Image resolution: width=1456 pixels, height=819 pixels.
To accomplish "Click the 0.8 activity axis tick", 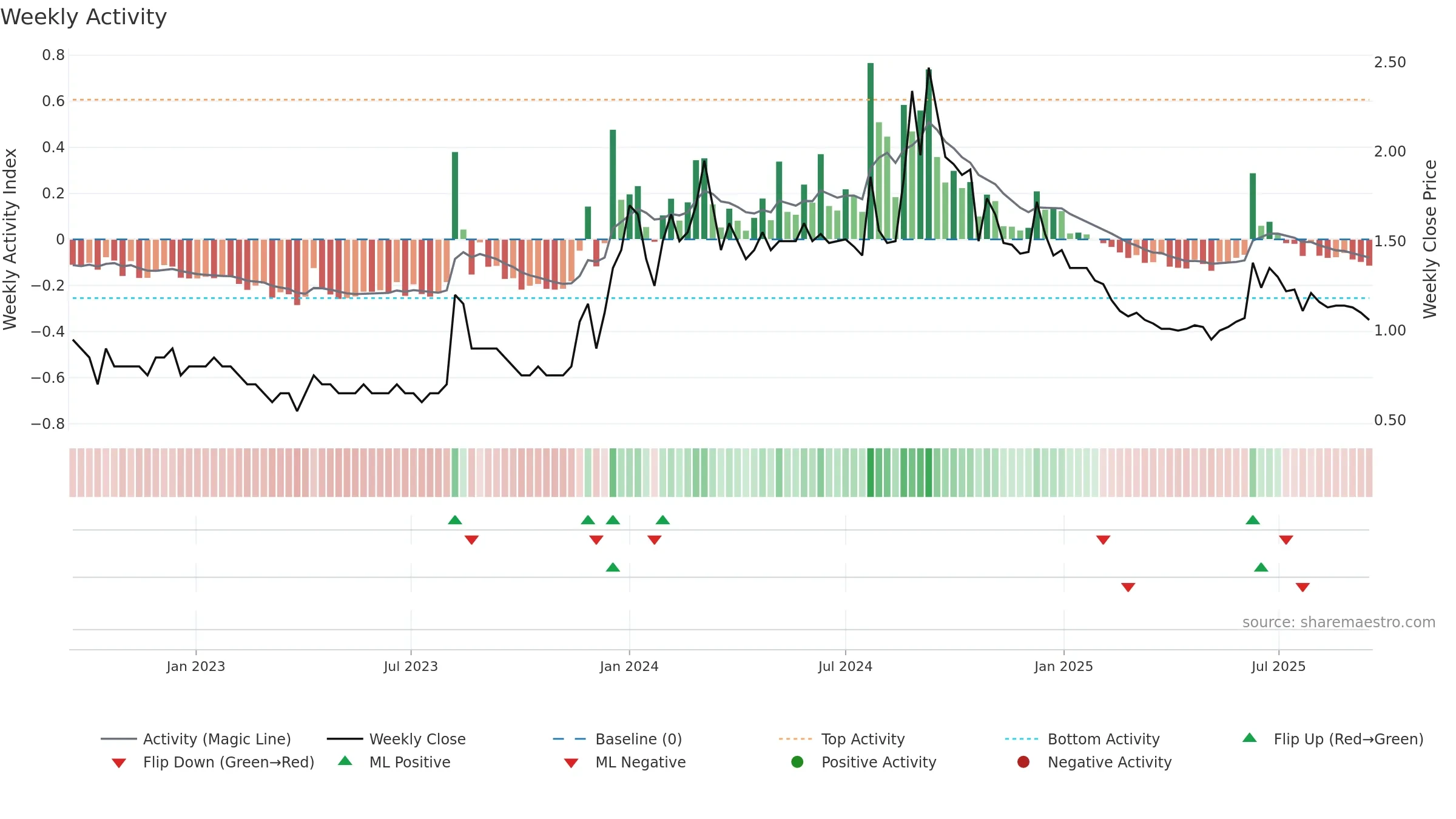I will pos(53,55).
